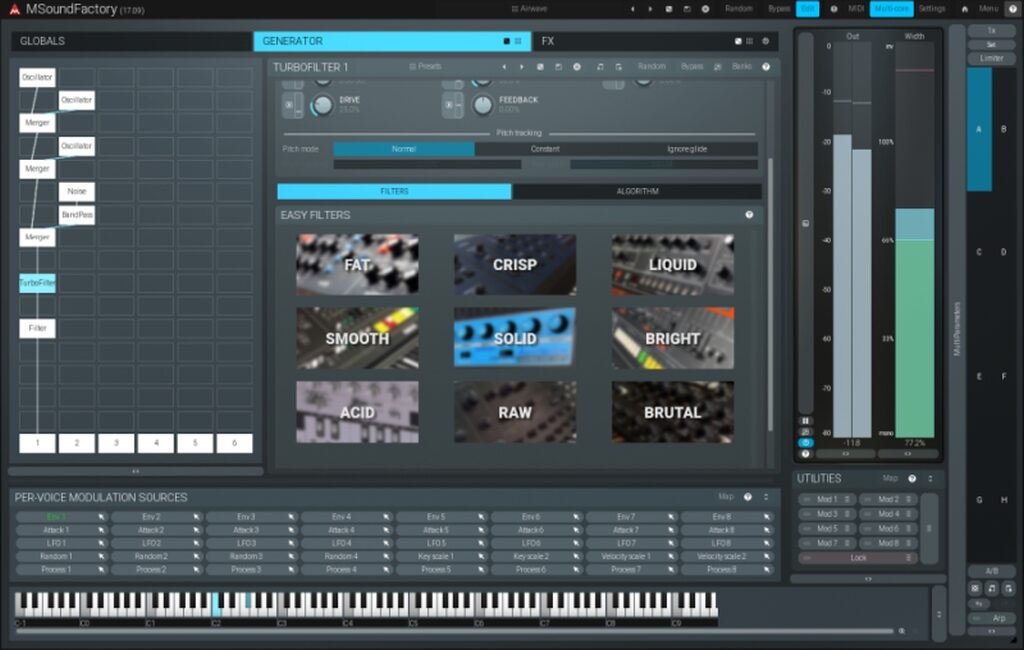Image resolution: width=1024 pixels, height=650 pixels.
Task: Toggle the Limiter button
Action: point(991,59)
